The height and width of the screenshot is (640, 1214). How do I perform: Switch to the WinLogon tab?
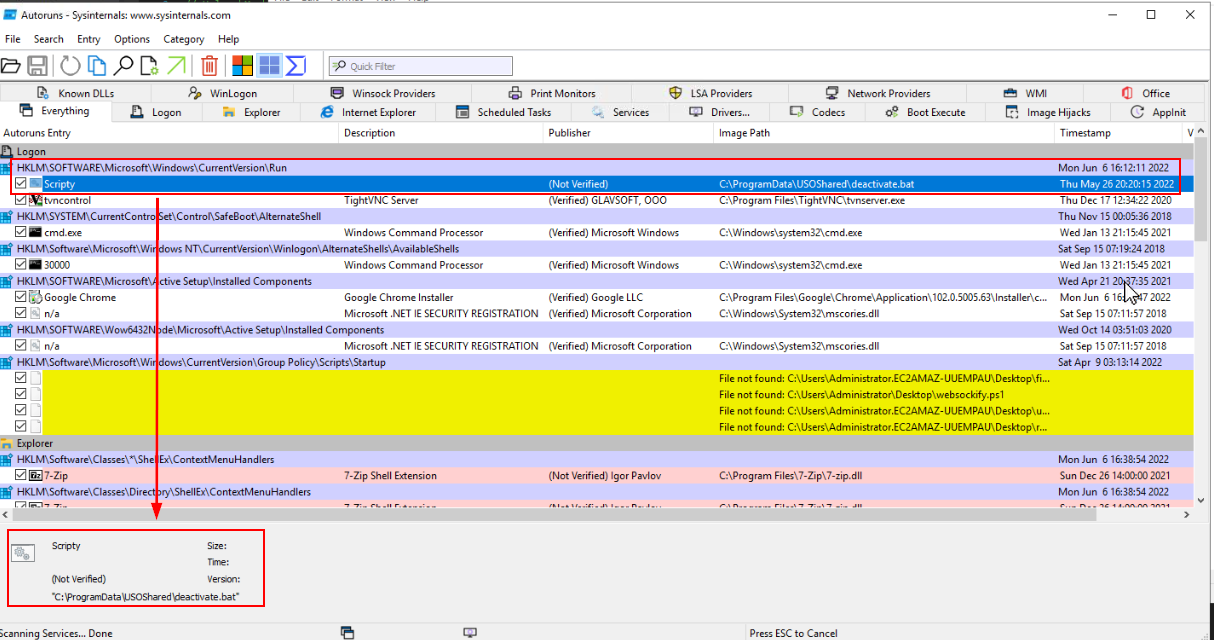[x=222, y=93]
